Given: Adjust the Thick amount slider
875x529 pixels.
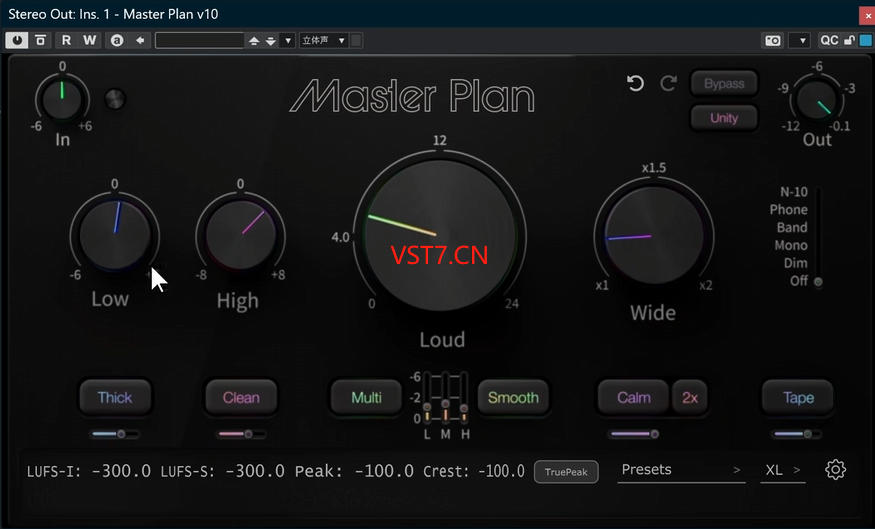Looking at the screenshot, I should point(115,434).
